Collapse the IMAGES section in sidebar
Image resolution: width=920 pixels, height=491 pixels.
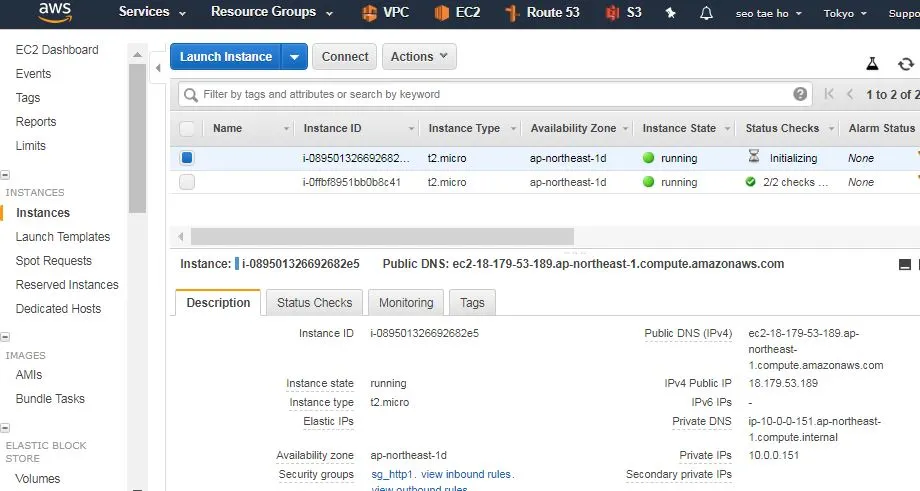[x=5, y=337]
